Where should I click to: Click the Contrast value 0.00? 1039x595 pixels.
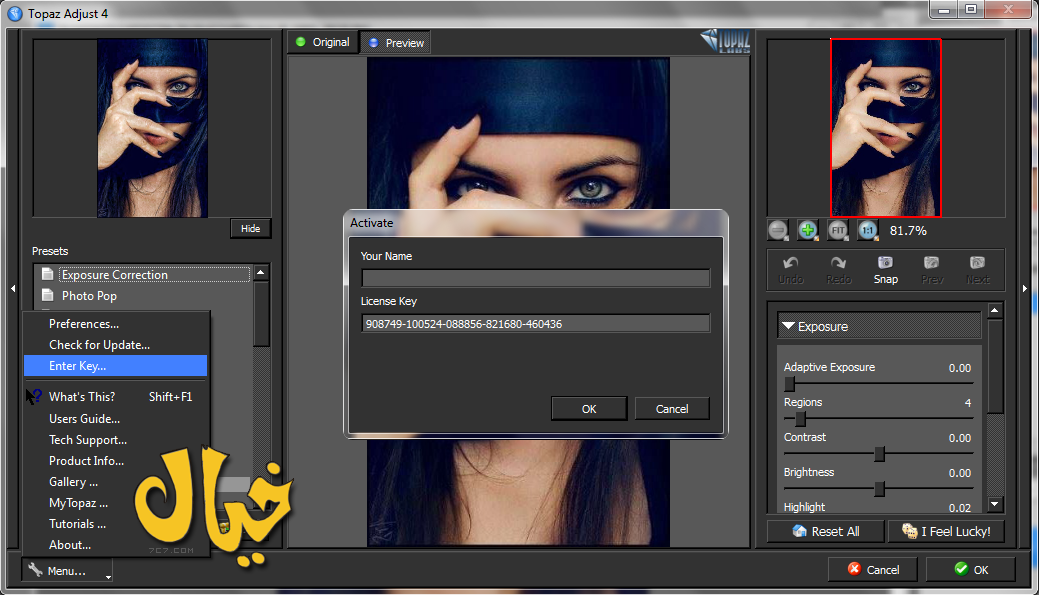point(959,438)
